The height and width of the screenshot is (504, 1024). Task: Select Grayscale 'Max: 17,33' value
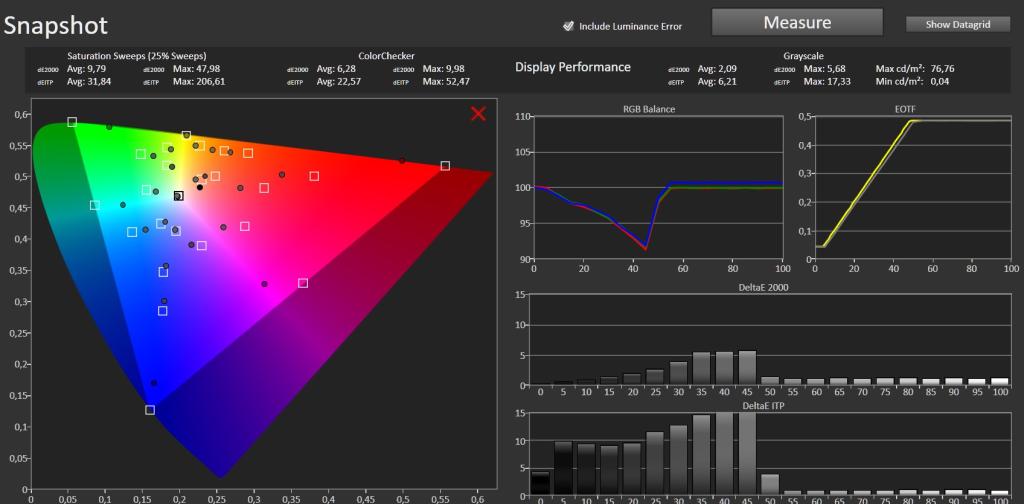(827, 82)
